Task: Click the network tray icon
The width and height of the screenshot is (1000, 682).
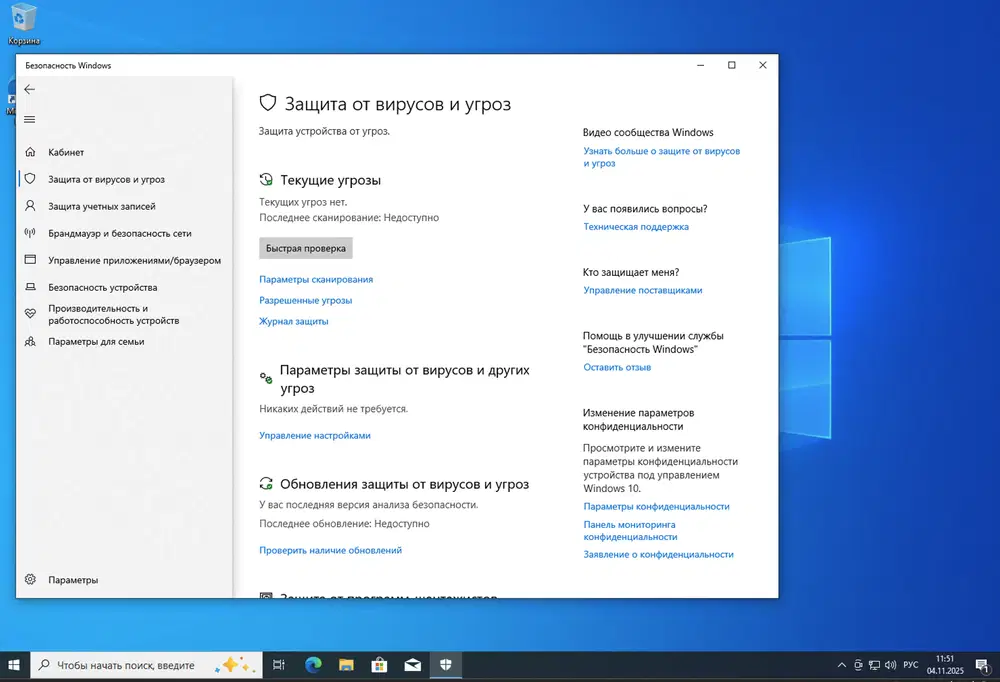Action: (x=874, y=665)
